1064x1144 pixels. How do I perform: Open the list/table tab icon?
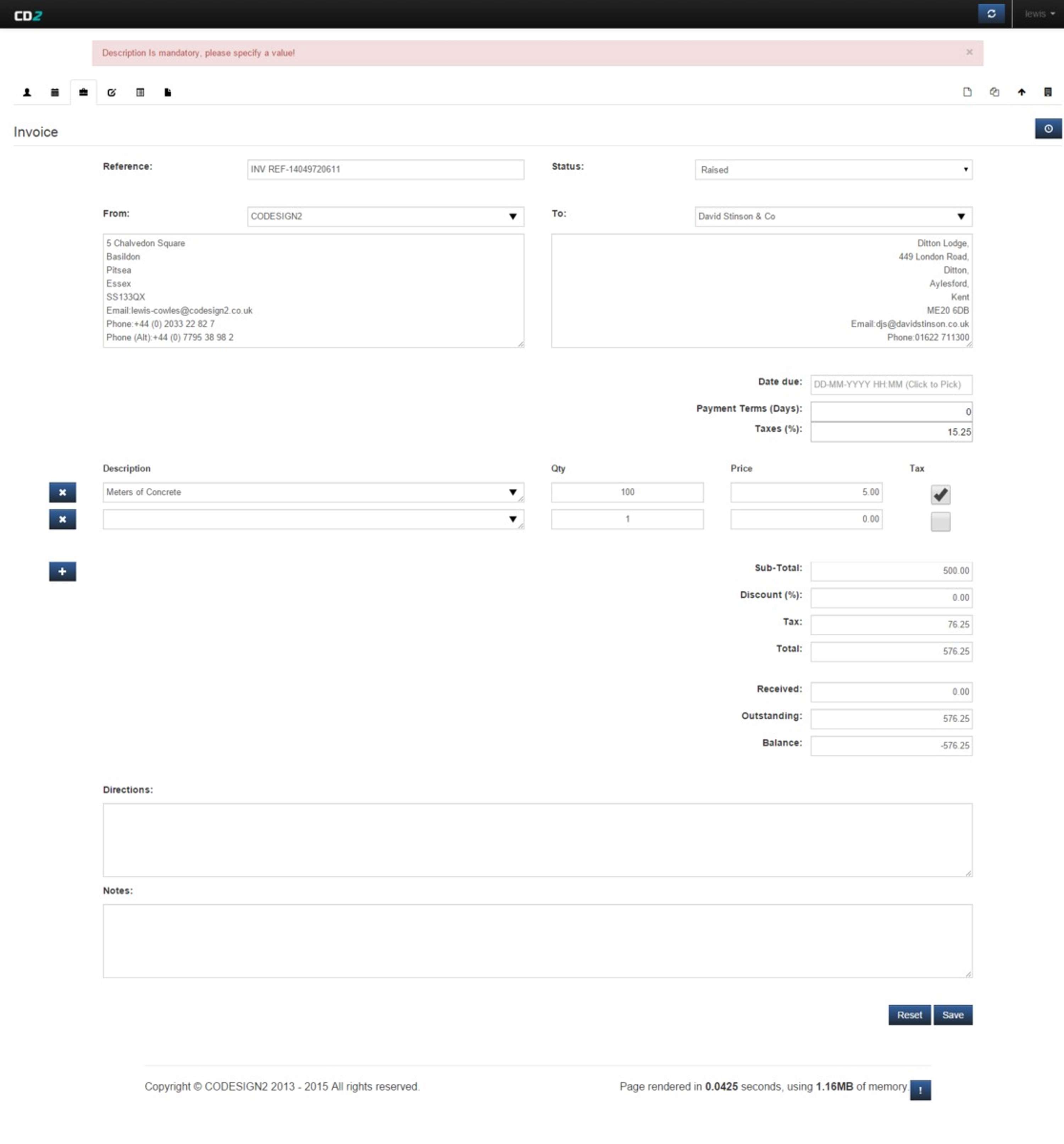(x=140, y=92)
